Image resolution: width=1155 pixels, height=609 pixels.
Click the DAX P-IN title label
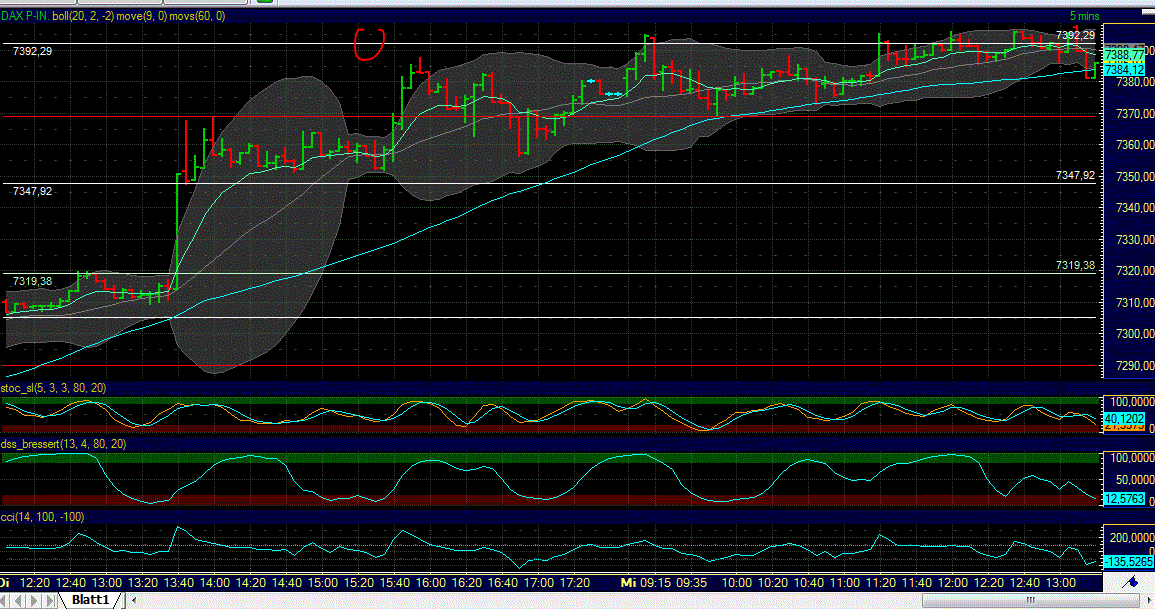point(25,16)
